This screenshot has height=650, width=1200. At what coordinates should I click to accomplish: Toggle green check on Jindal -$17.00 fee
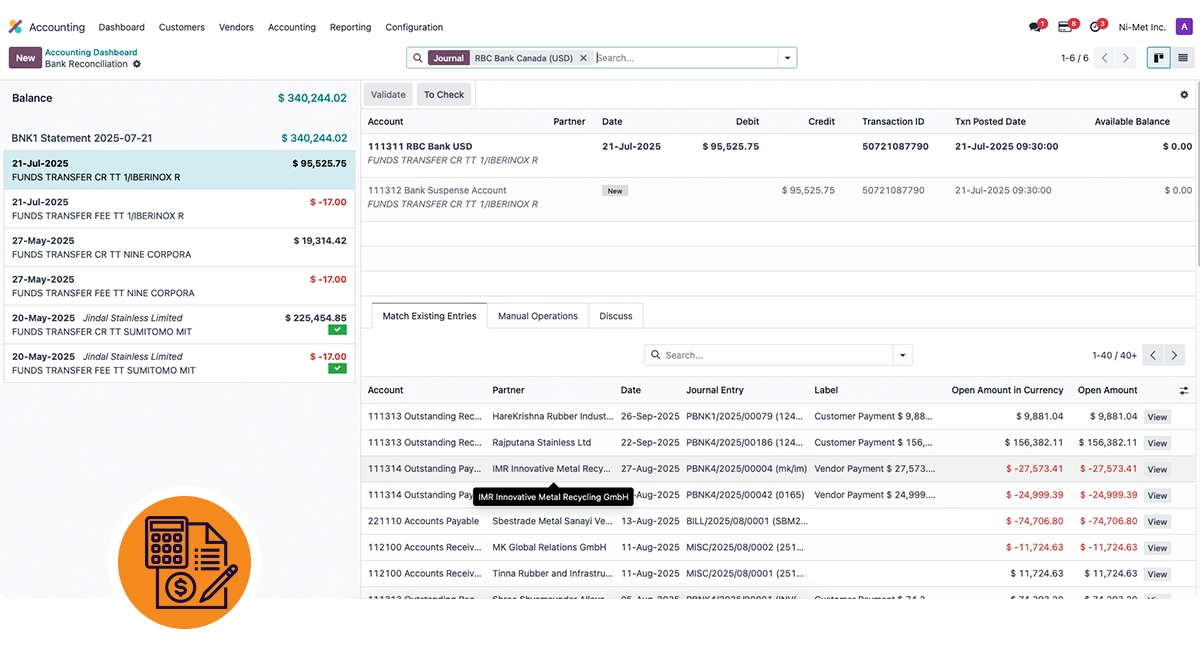coord(337,369)
